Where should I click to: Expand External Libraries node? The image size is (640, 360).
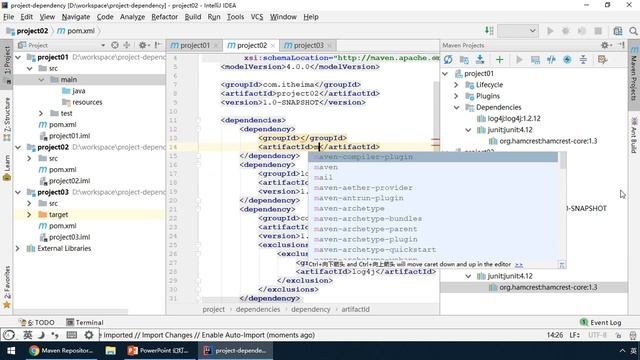pos(18,248)
